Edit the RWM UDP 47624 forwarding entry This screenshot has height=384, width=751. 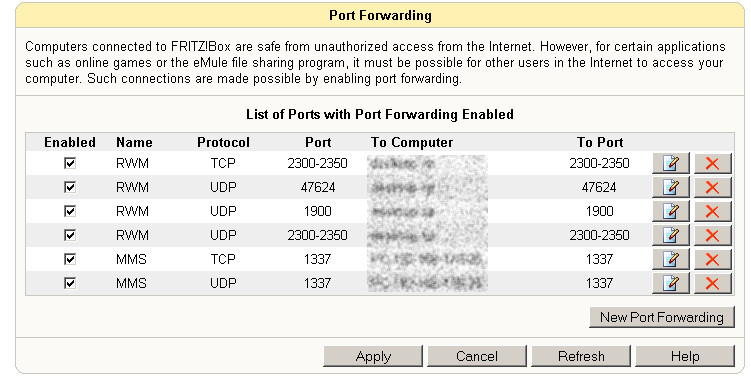click(x=671, y=187)
